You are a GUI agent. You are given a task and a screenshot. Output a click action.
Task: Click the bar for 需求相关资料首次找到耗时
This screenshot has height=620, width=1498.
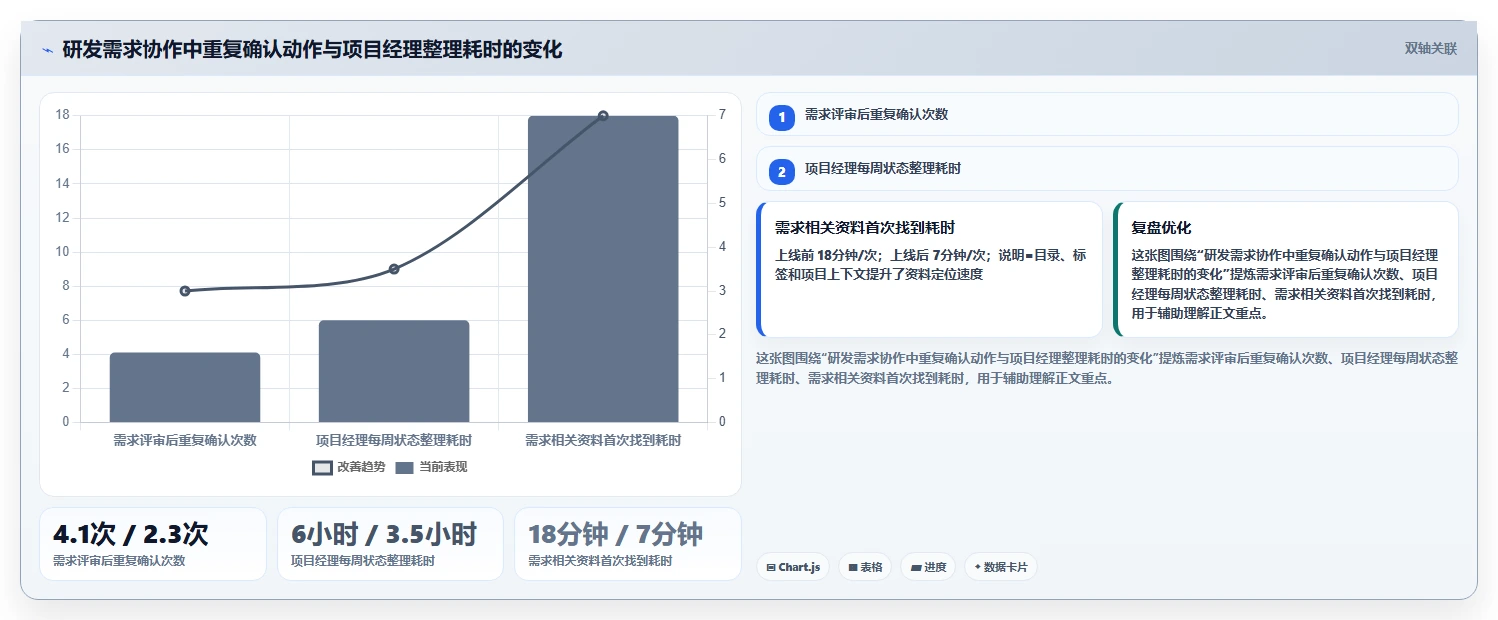tap(603, 269)
